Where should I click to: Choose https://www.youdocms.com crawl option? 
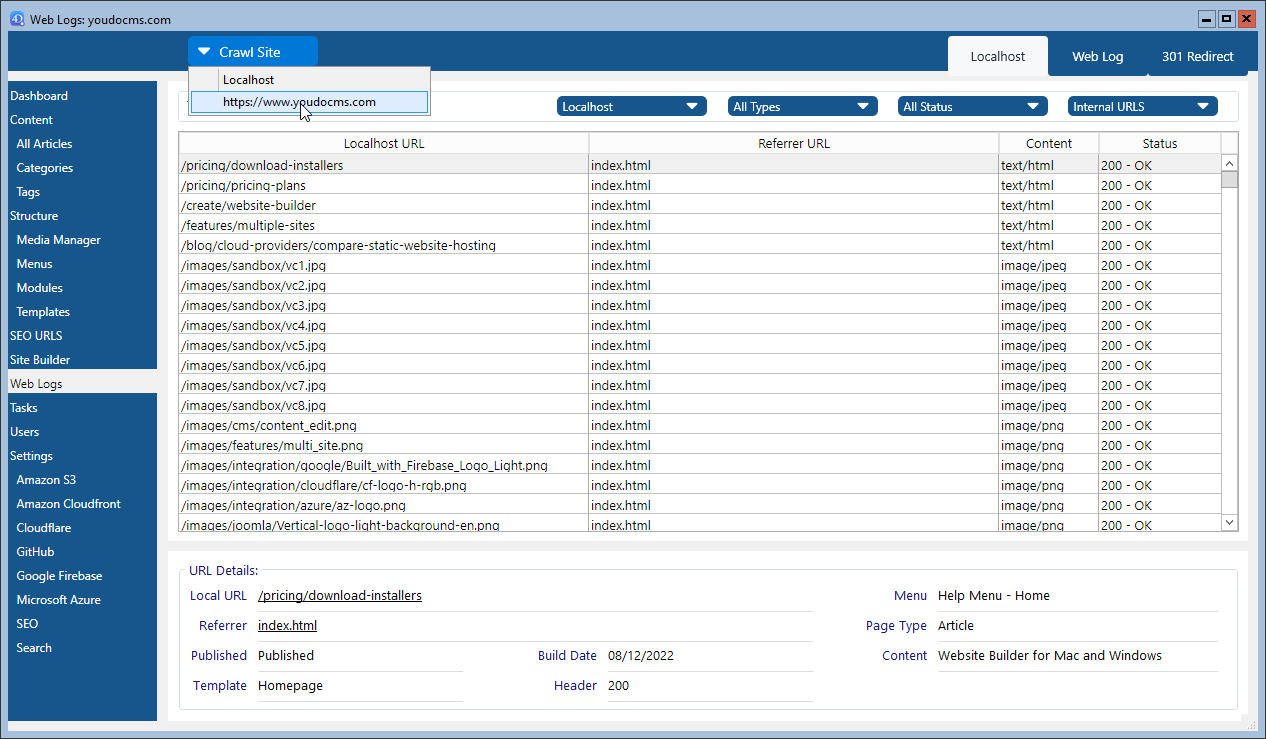[x=299, y=101]
